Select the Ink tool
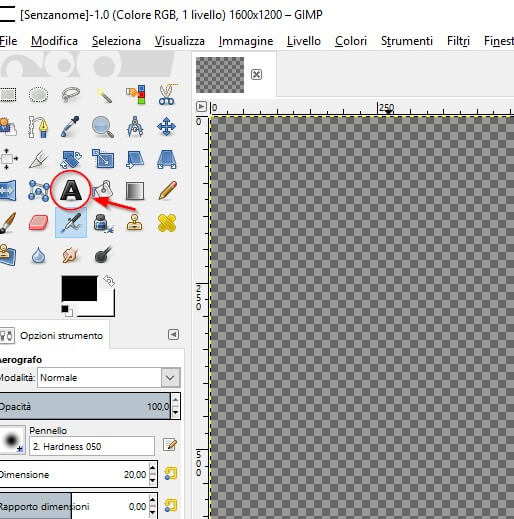Screen dimensions: 514x519 point(104,223)
